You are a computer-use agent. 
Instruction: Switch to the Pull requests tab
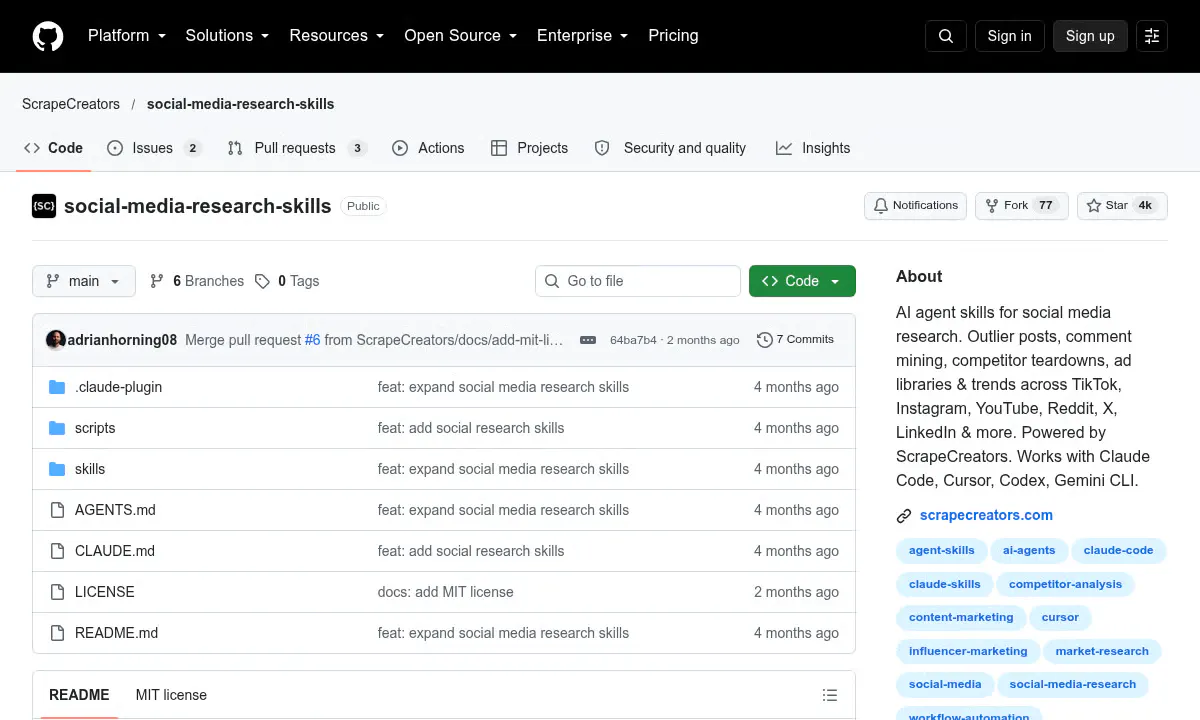pyautogui.click(x=296, y=148)
